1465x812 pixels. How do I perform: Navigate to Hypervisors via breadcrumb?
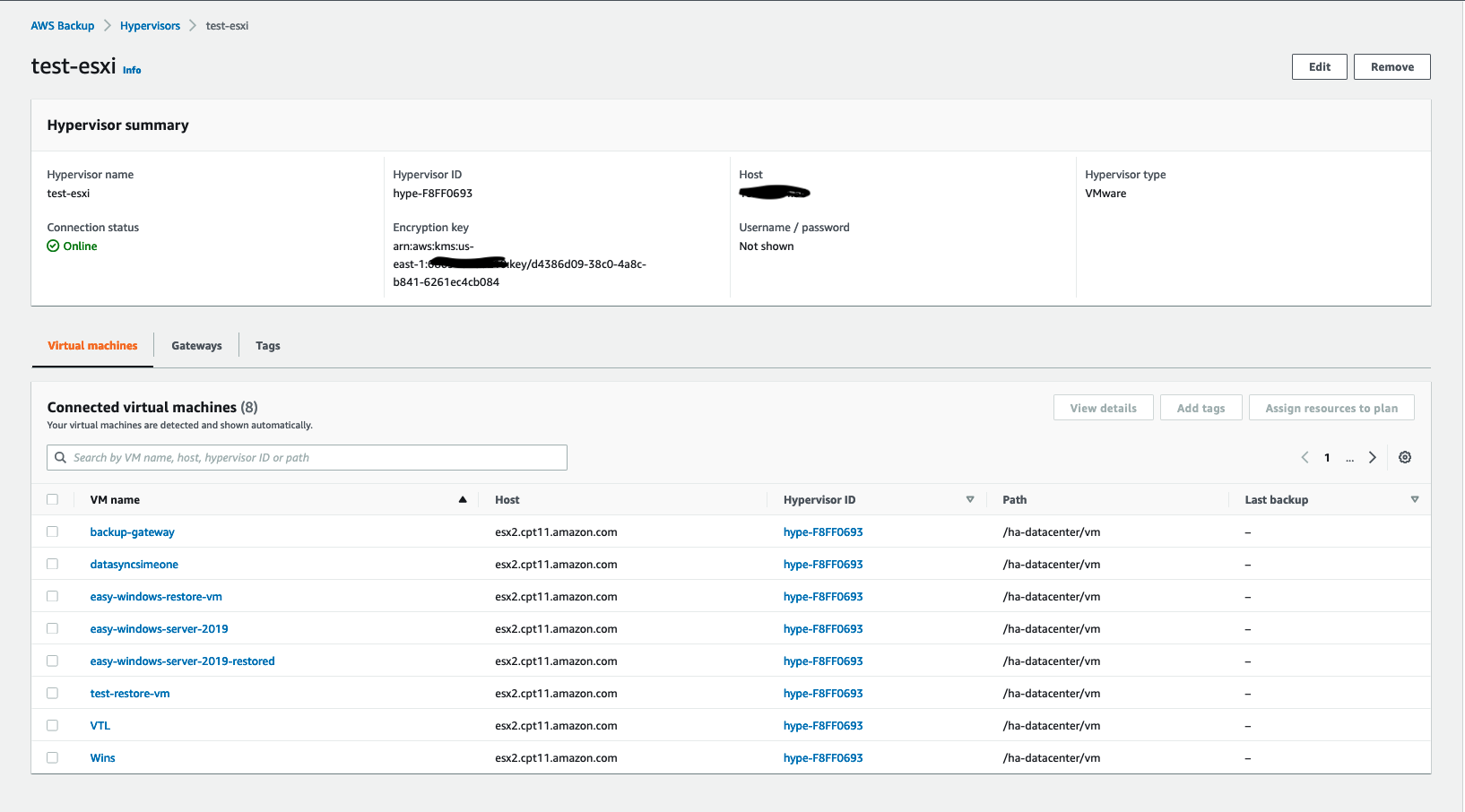pos(150,25)
